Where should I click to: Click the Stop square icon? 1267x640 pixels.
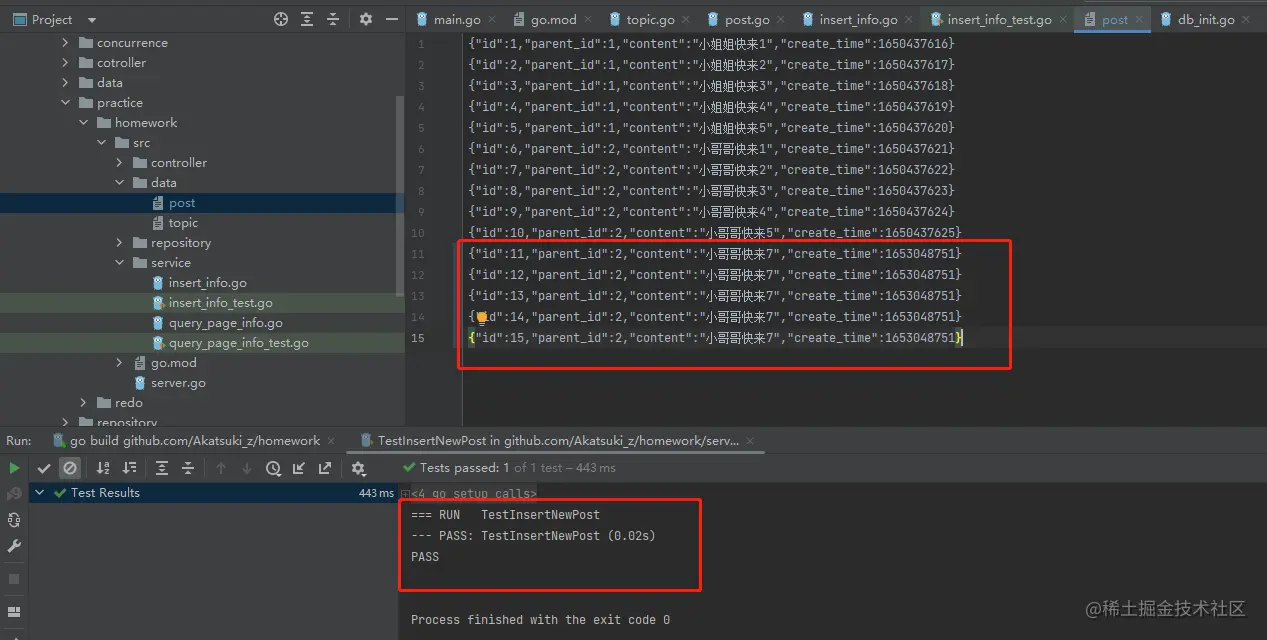14,579
